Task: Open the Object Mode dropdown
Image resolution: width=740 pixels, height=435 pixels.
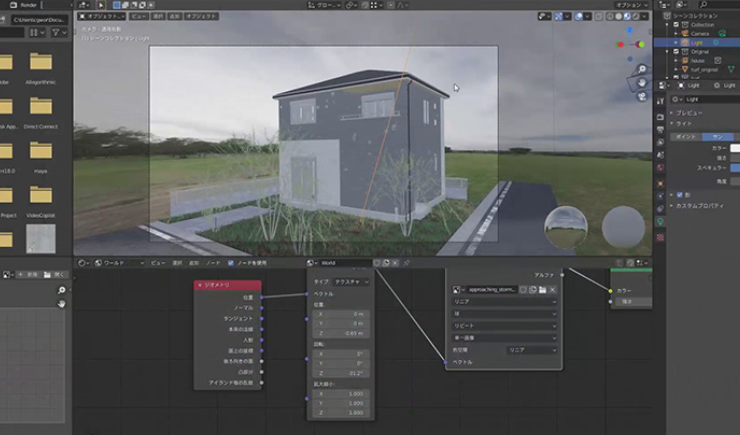Action: point(103,17)
